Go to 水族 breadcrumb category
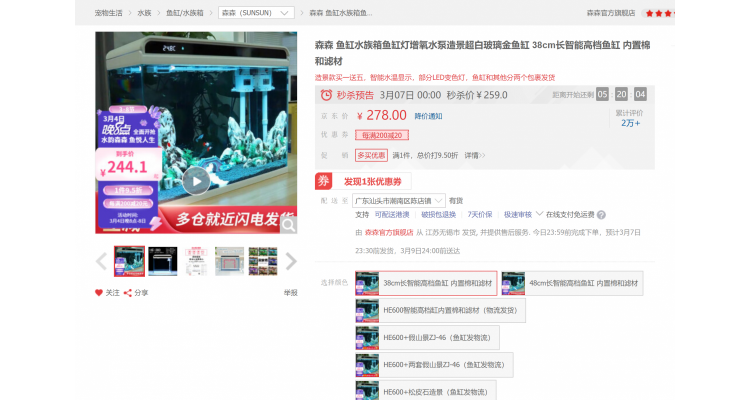Screen dimensions: 750x400 coord(144,13)
